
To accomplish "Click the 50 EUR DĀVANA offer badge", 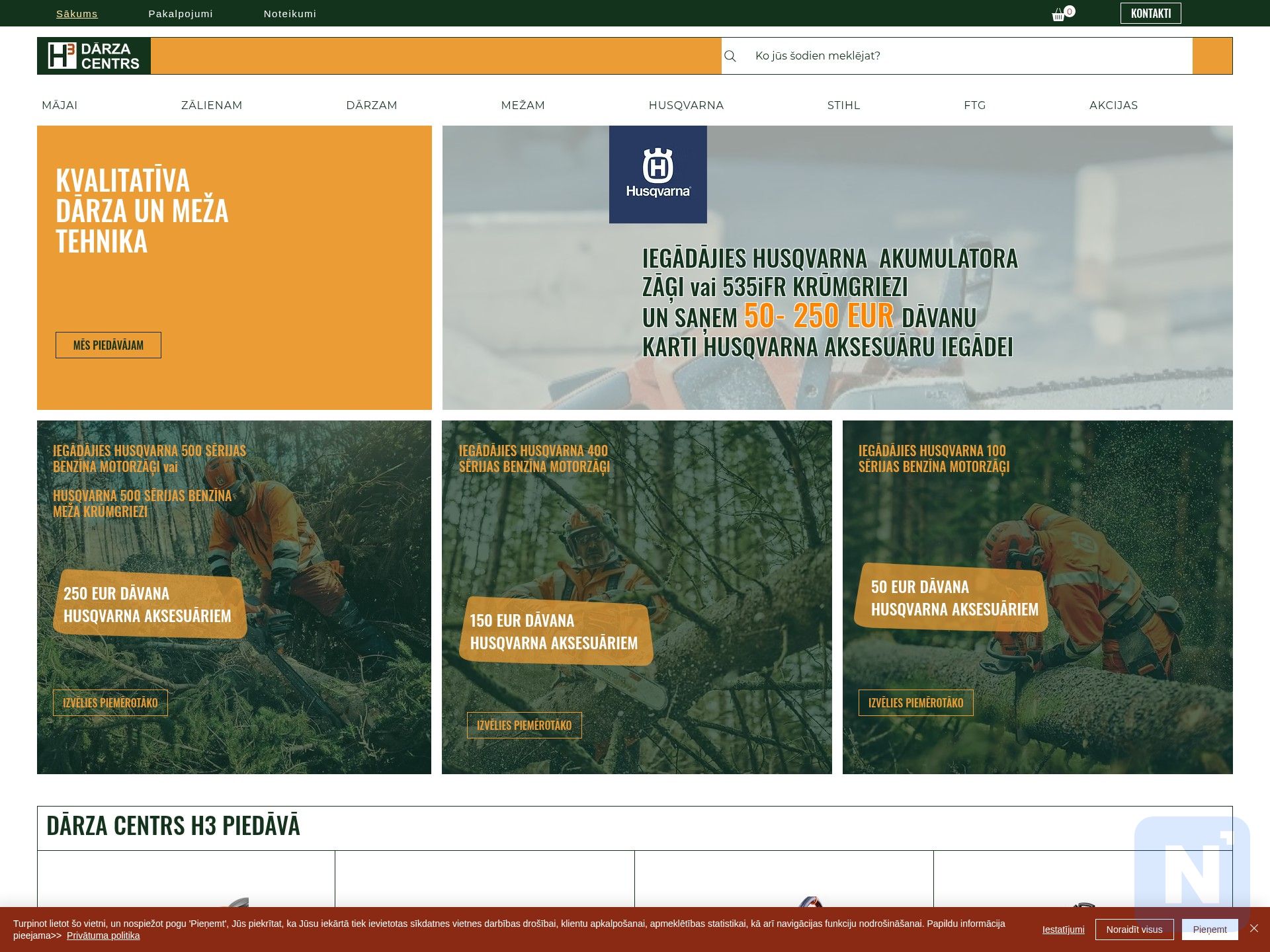I will coord(951,598).
